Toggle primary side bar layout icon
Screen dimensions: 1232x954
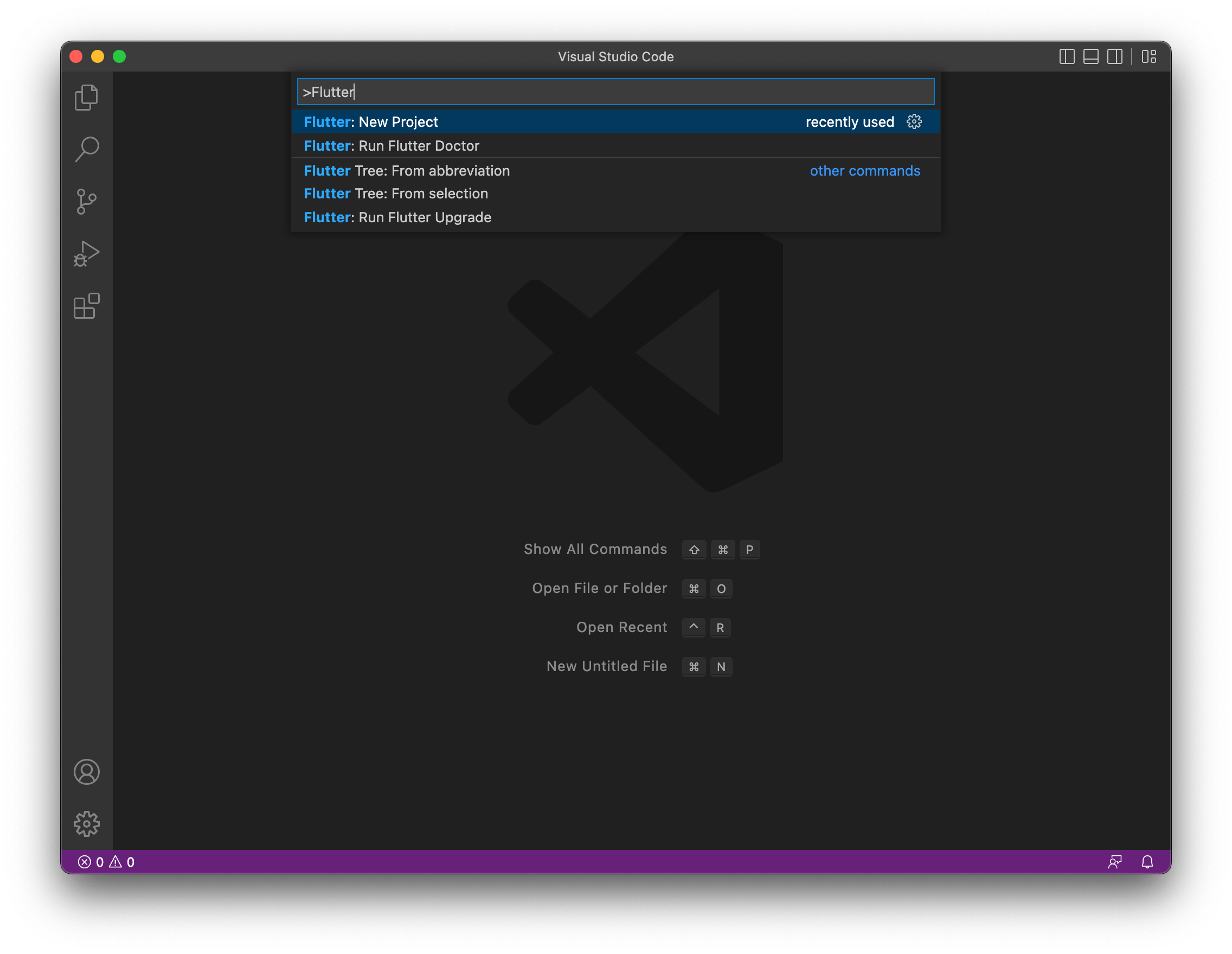point(1066,56)
